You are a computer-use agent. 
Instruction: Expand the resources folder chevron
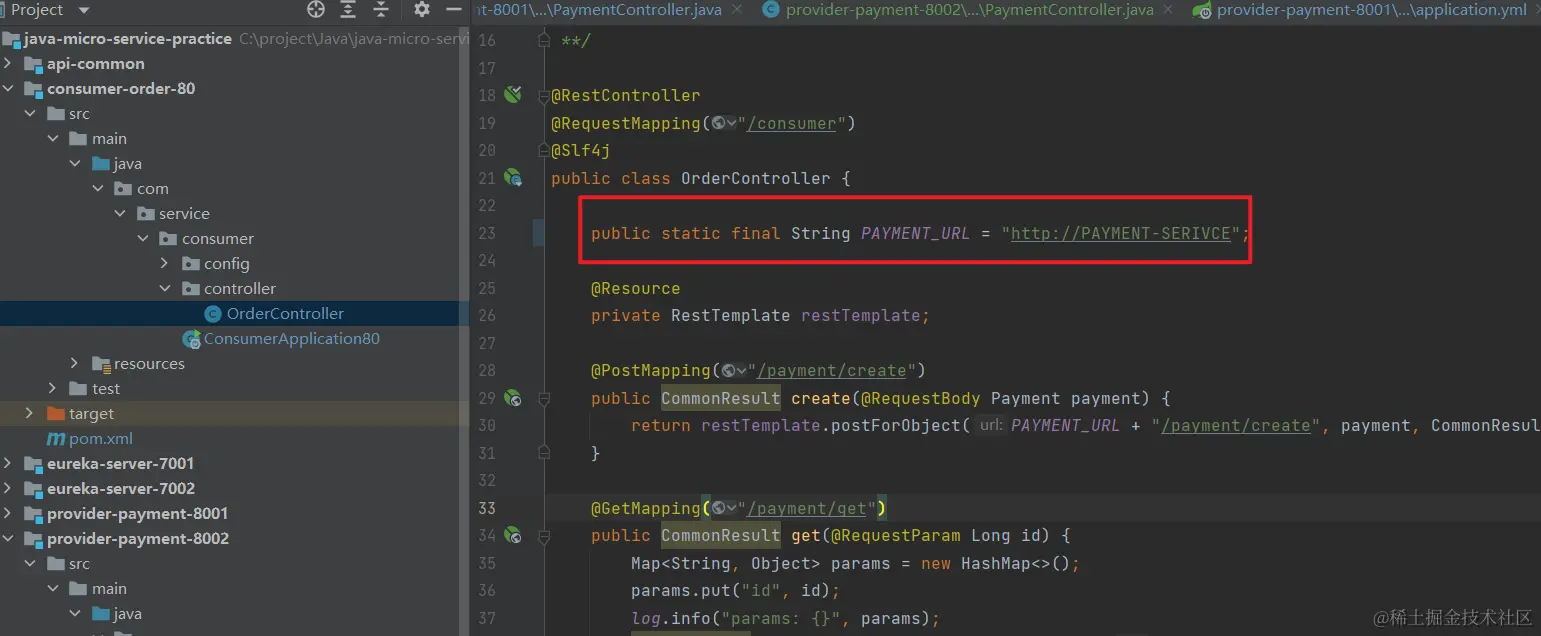[75, 364]
